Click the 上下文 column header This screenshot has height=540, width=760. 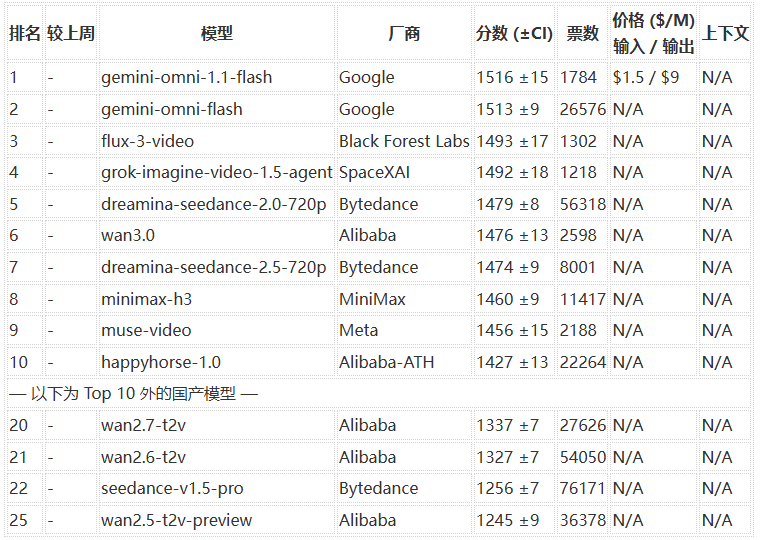(725, 33)
